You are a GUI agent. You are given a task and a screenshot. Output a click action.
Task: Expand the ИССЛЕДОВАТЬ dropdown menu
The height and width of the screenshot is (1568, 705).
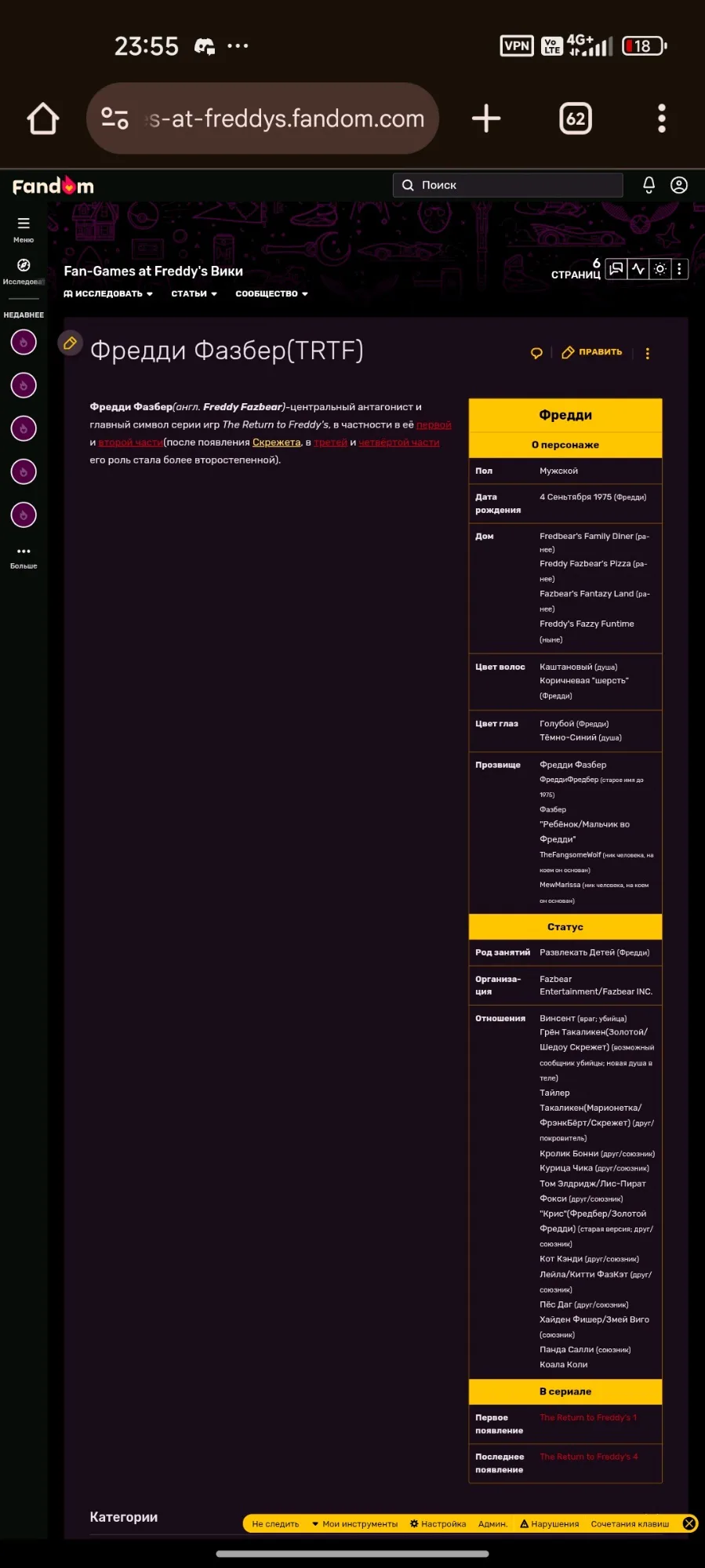click(x=108, y=293)
